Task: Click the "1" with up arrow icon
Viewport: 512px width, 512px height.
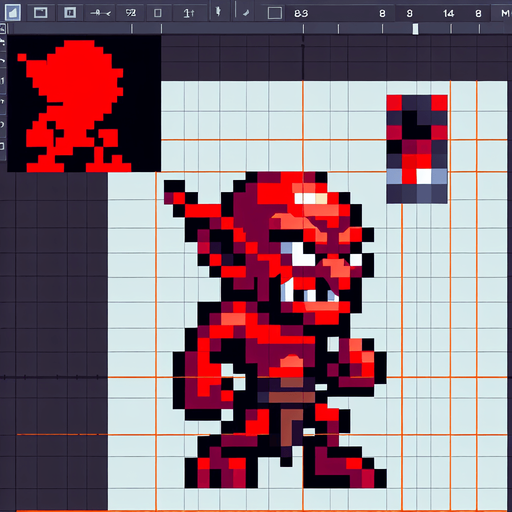Action: point(189,13)
